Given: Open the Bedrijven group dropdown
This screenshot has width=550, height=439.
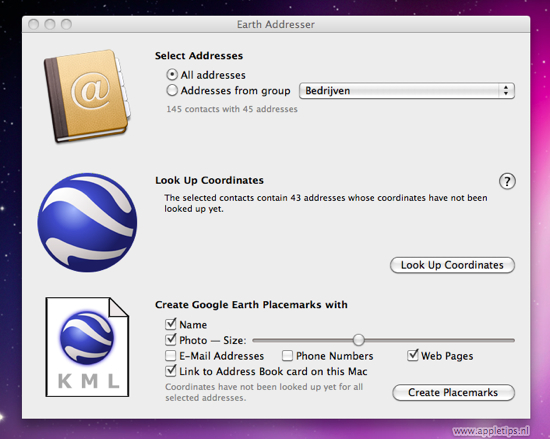Looking at the screenshot, I should point(407,91).
